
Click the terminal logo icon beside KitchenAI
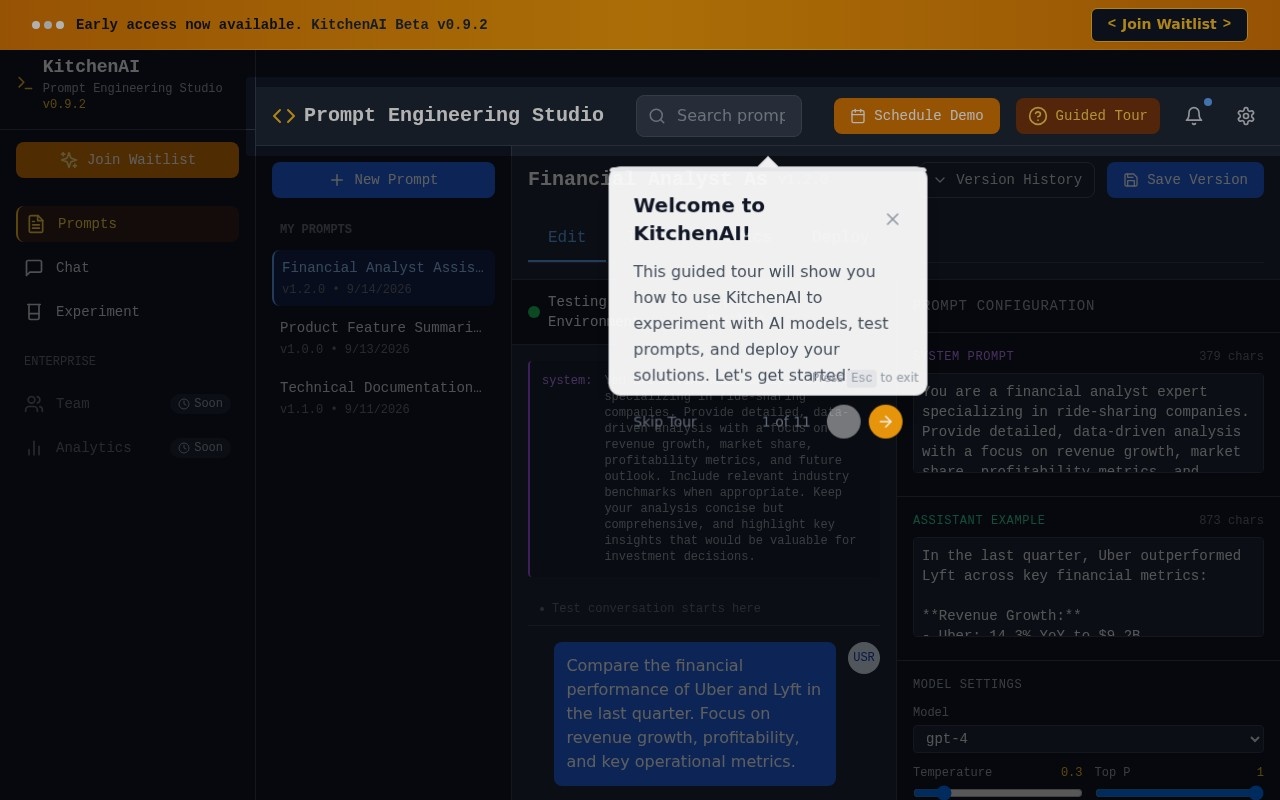(x=25, y=84)
